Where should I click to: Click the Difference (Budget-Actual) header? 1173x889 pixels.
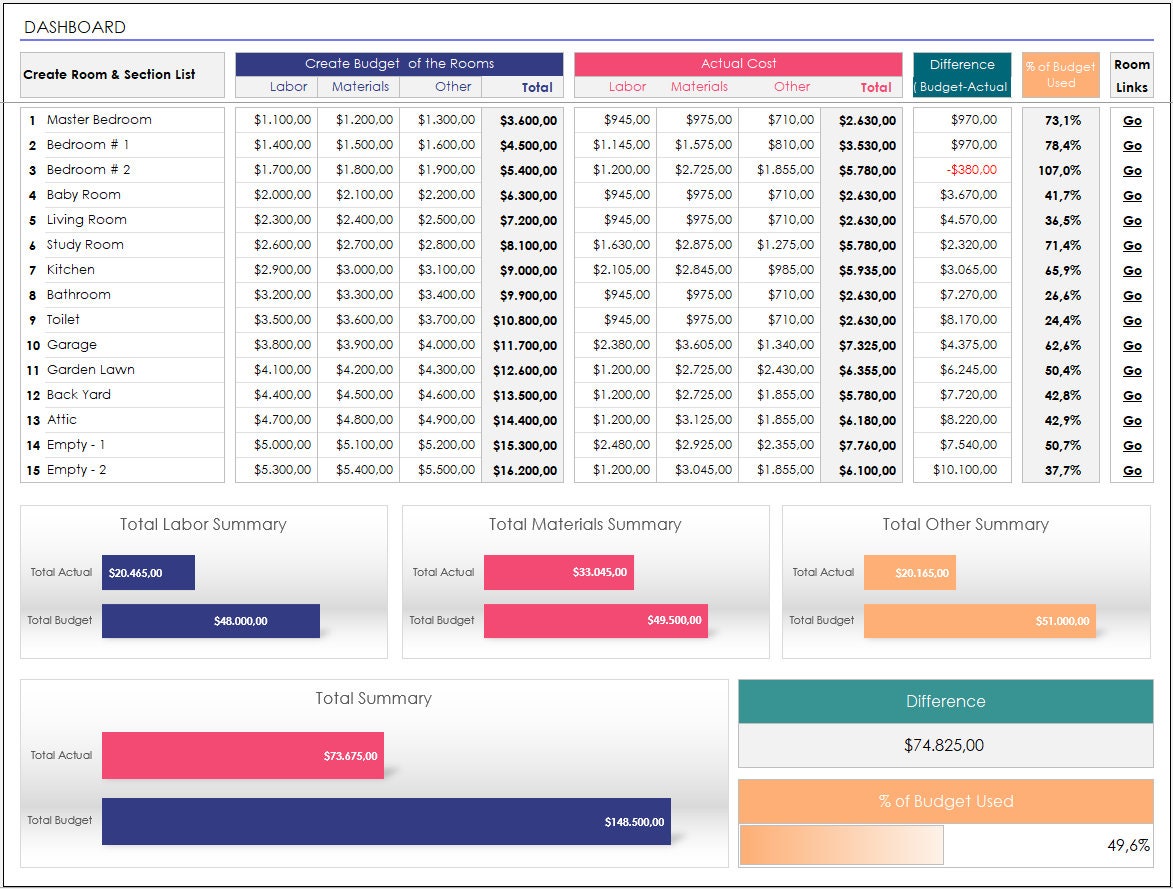[x=961, y=72]
